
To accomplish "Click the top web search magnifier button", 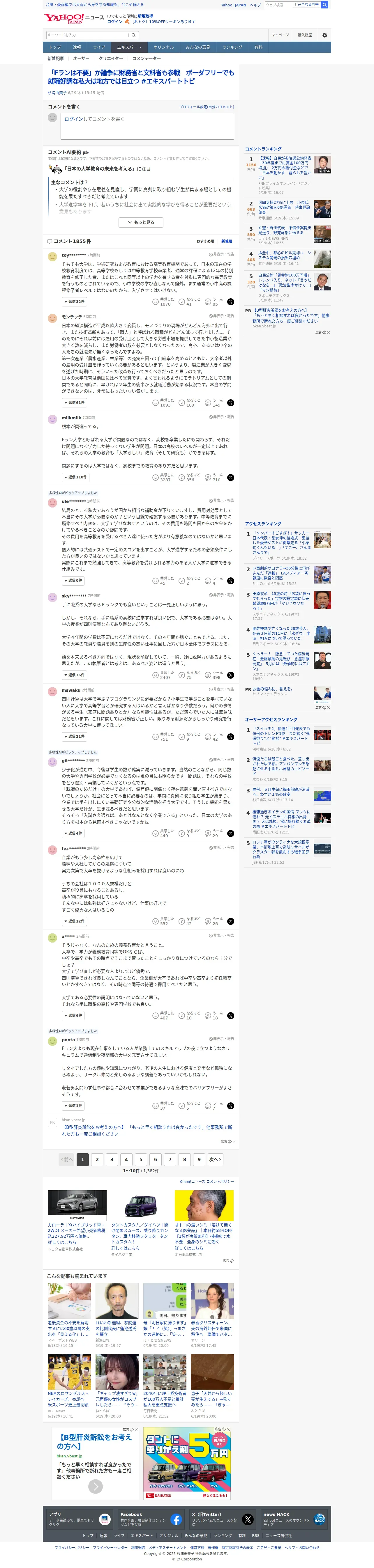I will click(325, 5).
